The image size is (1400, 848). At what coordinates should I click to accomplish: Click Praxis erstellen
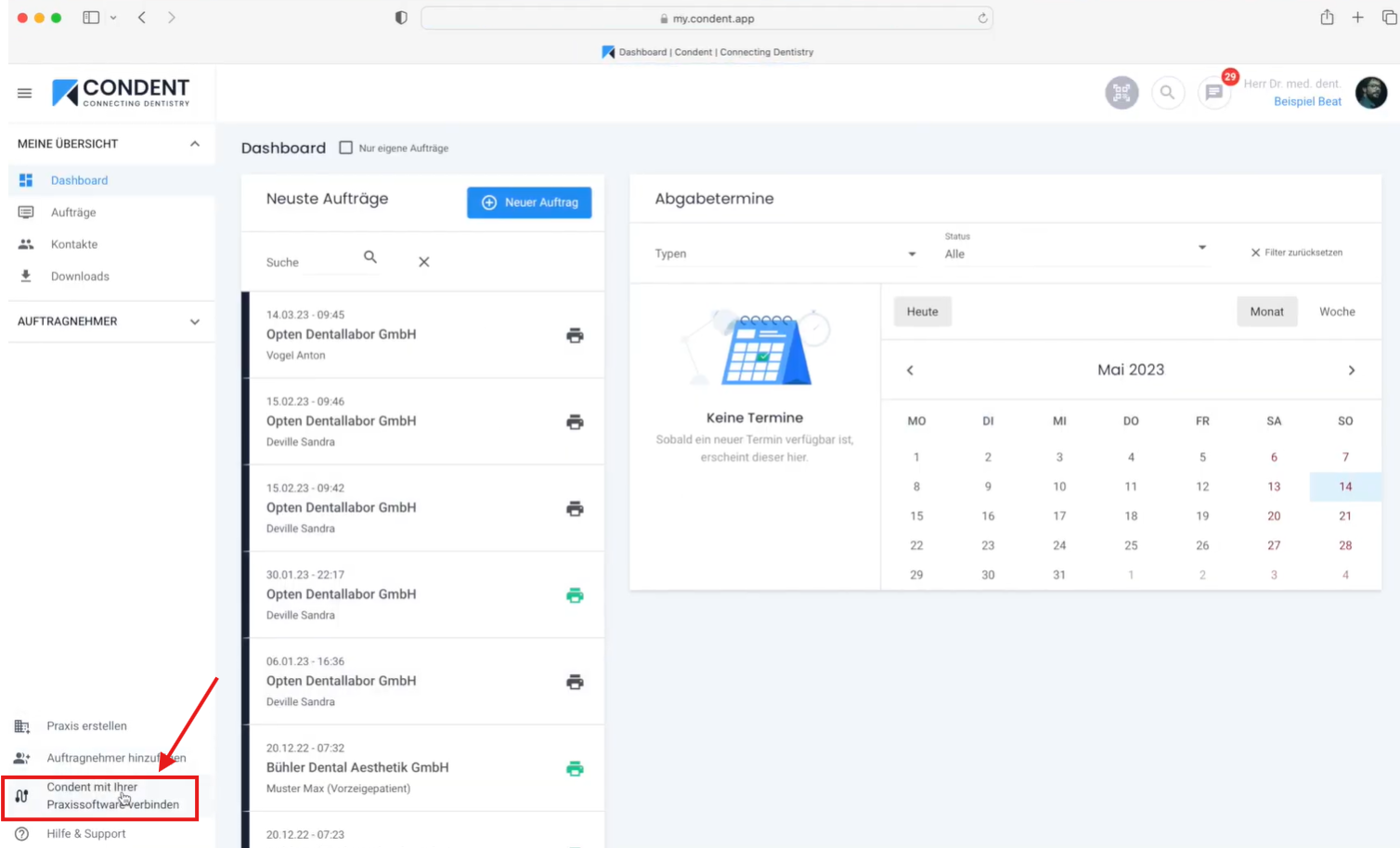[x=86, y=726]
